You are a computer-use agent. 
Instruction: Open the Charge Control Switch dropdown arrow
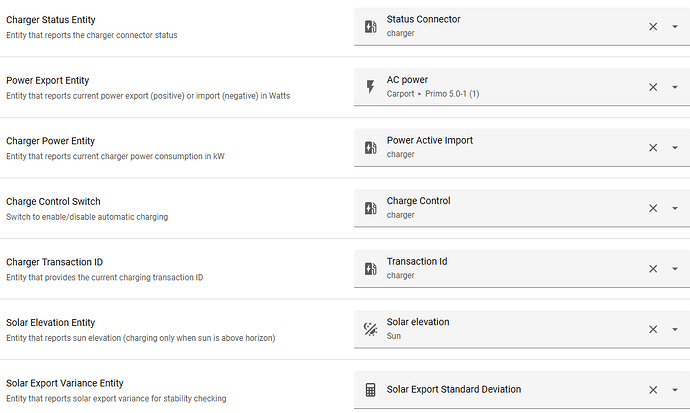(675, 208)
